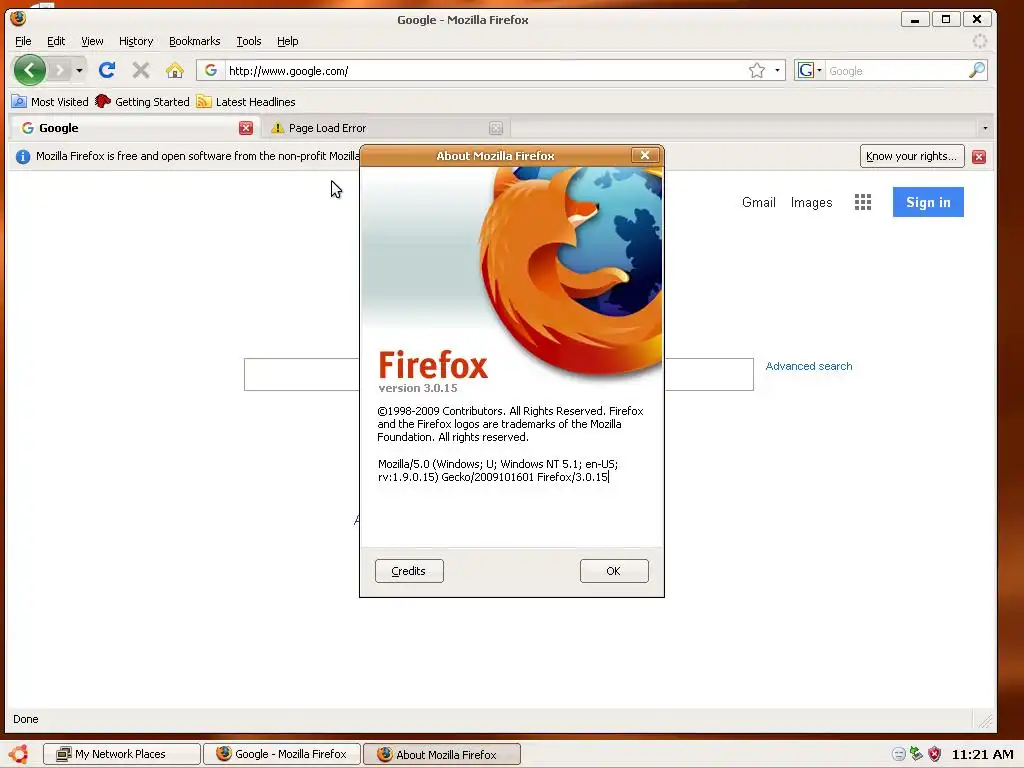The height and width of the screenshot is (768, 1024).
Task: Open the Edit menu
Action: pos(56,41)
